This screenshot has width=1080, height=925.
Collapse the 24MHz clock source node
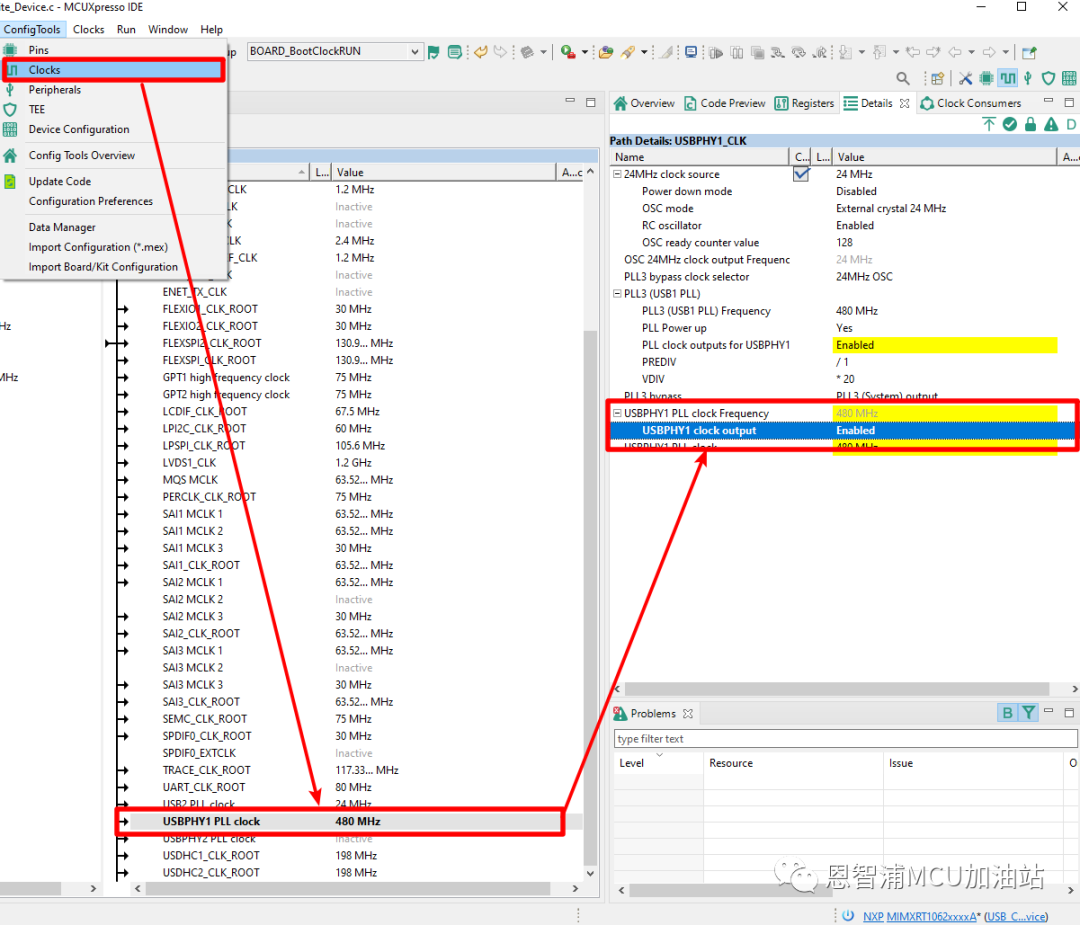coord(617,174)
